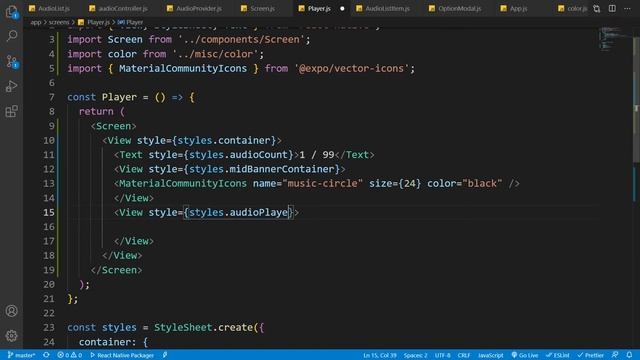Open Run and Debug view
640x360 pixels.
pyautogui.click(x=11, y=86)
